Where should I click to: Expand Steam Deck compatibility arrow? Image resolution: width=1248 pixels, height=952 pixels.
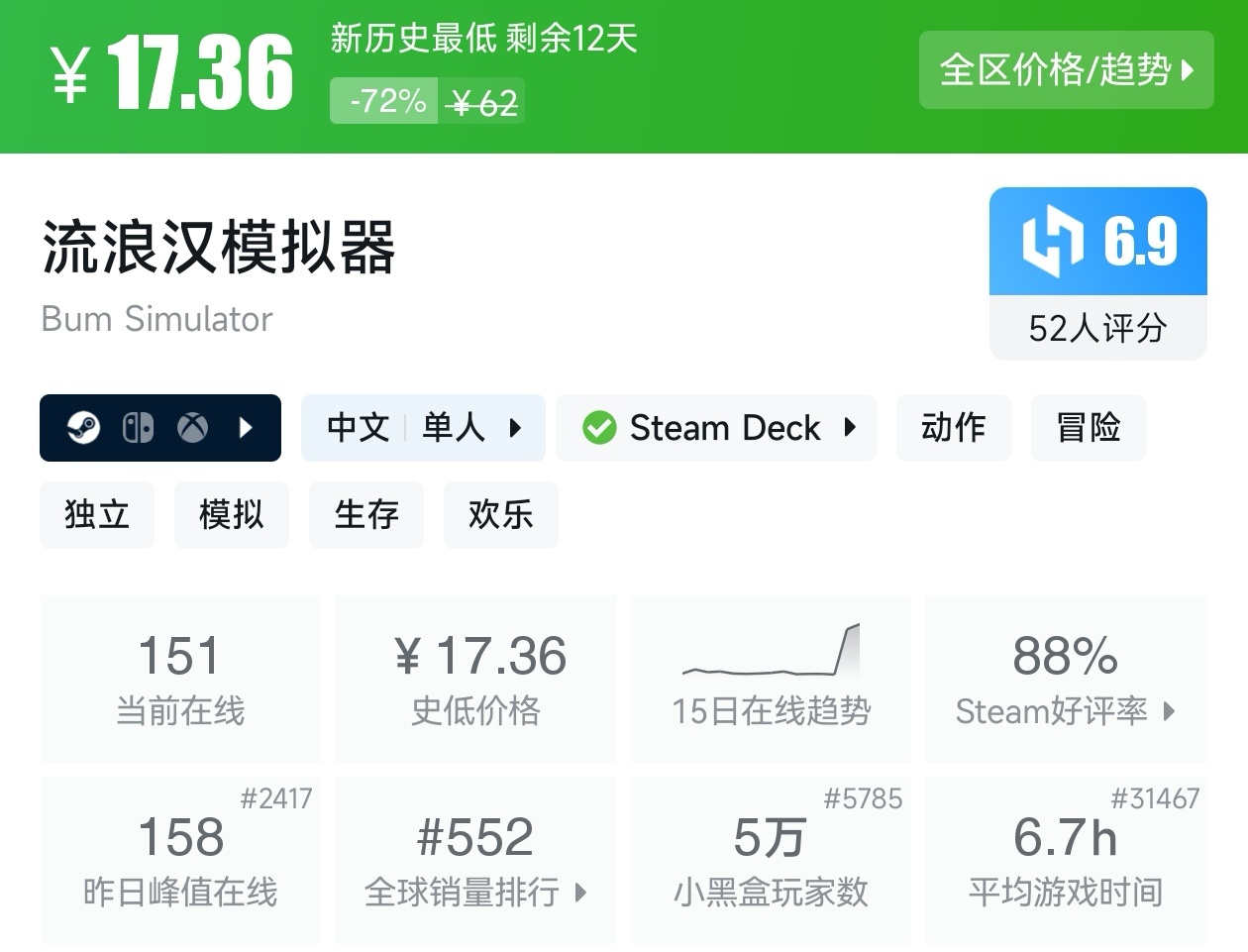click(x=850, y=428)
